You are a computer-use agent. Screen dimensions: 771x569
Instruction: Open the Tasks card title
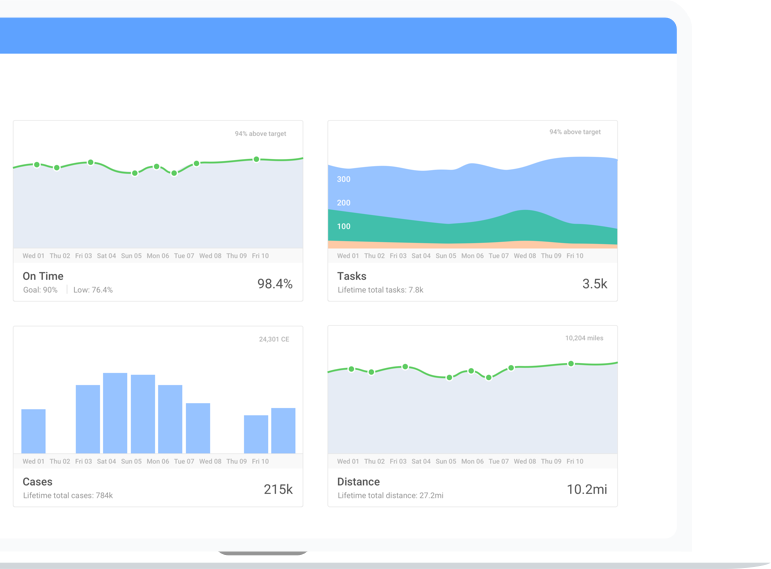coord(352,276)
